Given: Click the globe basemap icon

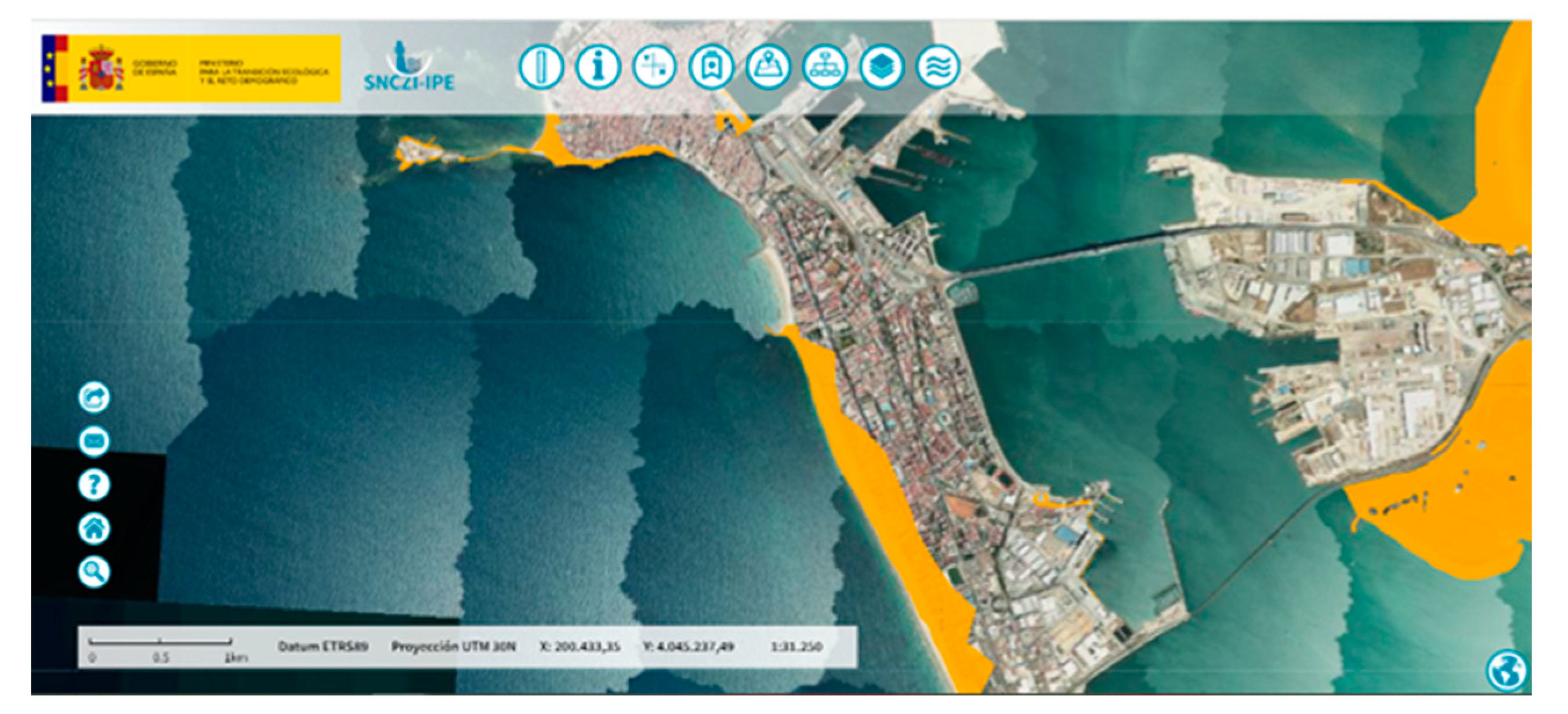Looking at the screenshot, I should coord(1507,670).
